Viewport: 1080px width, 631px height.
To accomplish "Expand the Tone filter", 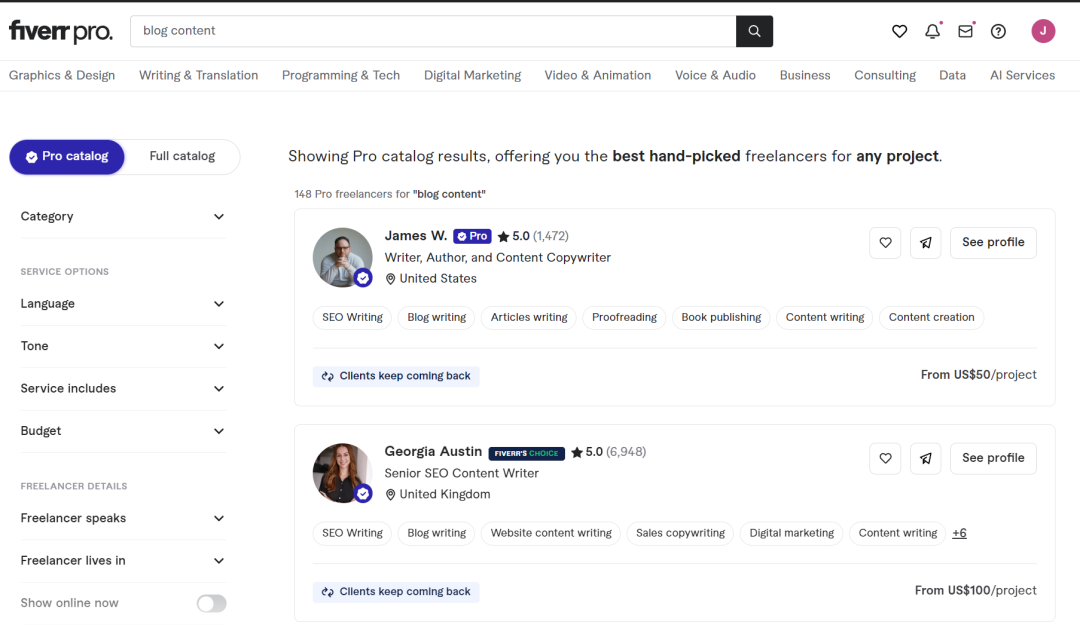I will point(123,346).
